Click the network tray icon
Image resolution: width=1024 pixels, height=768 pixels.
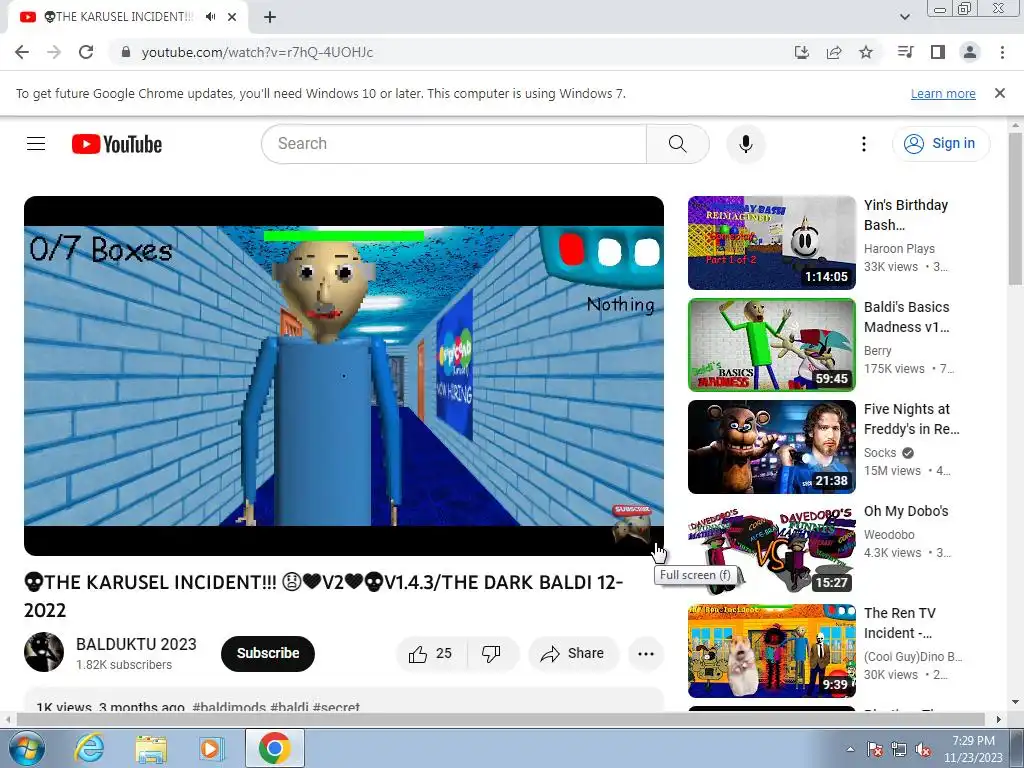tap(899, 749)
